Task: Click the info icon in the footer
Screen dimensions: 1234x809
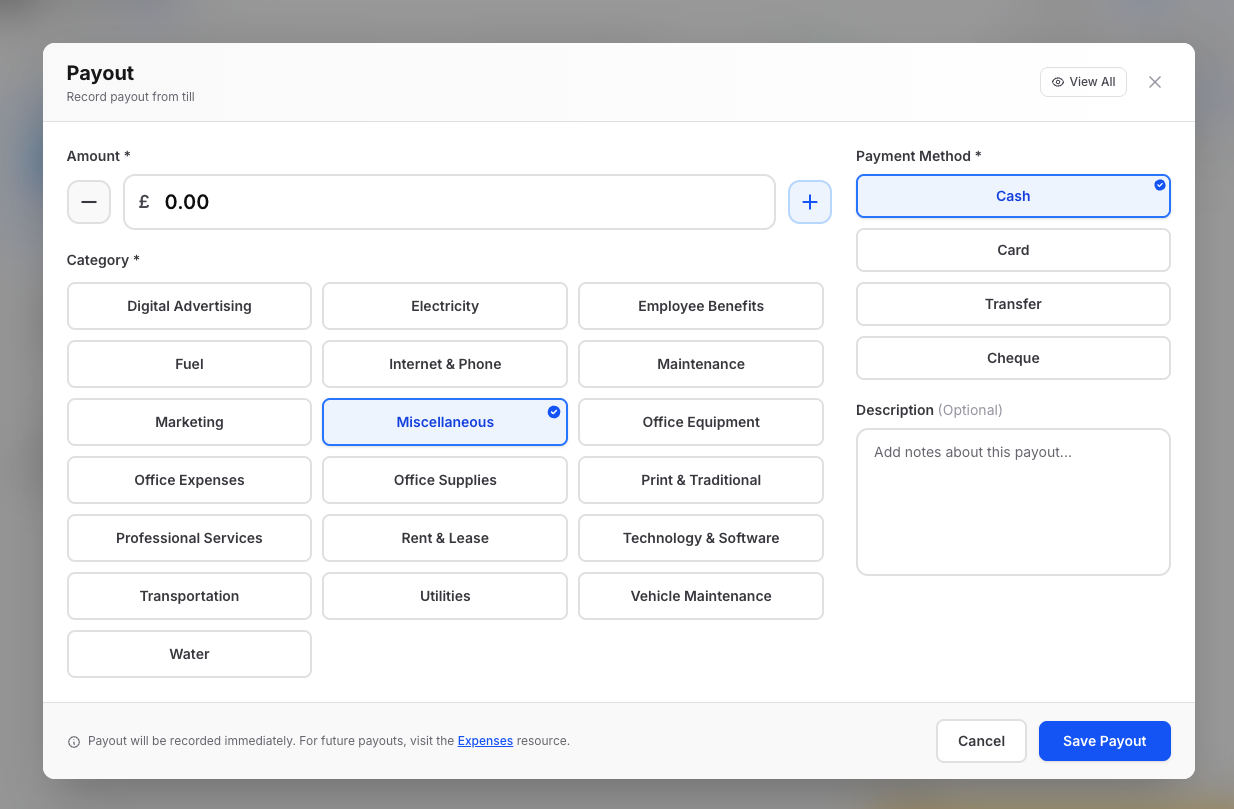Action: 74,741
